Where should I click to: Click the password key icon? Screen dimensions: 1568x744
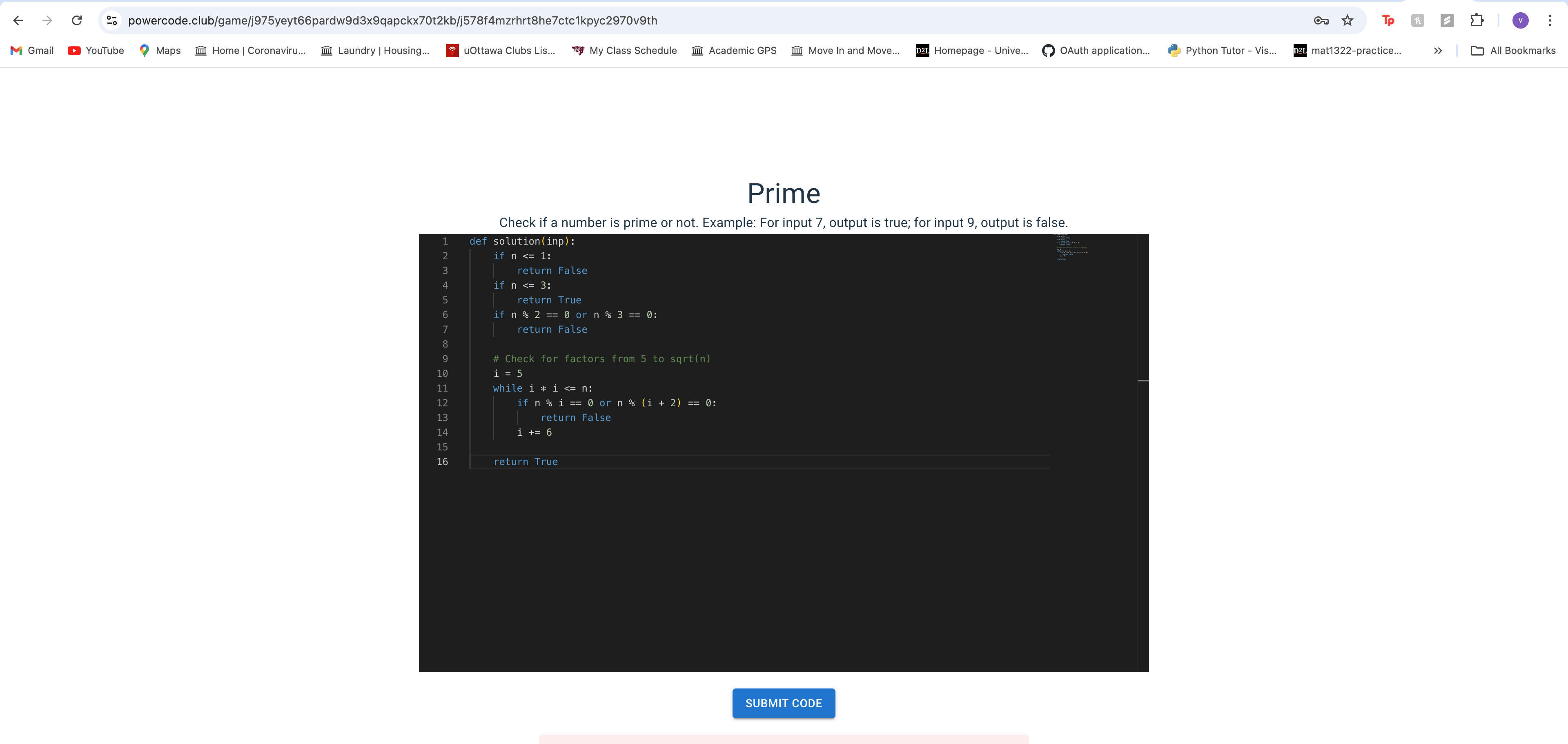(x=1320, y=21)
